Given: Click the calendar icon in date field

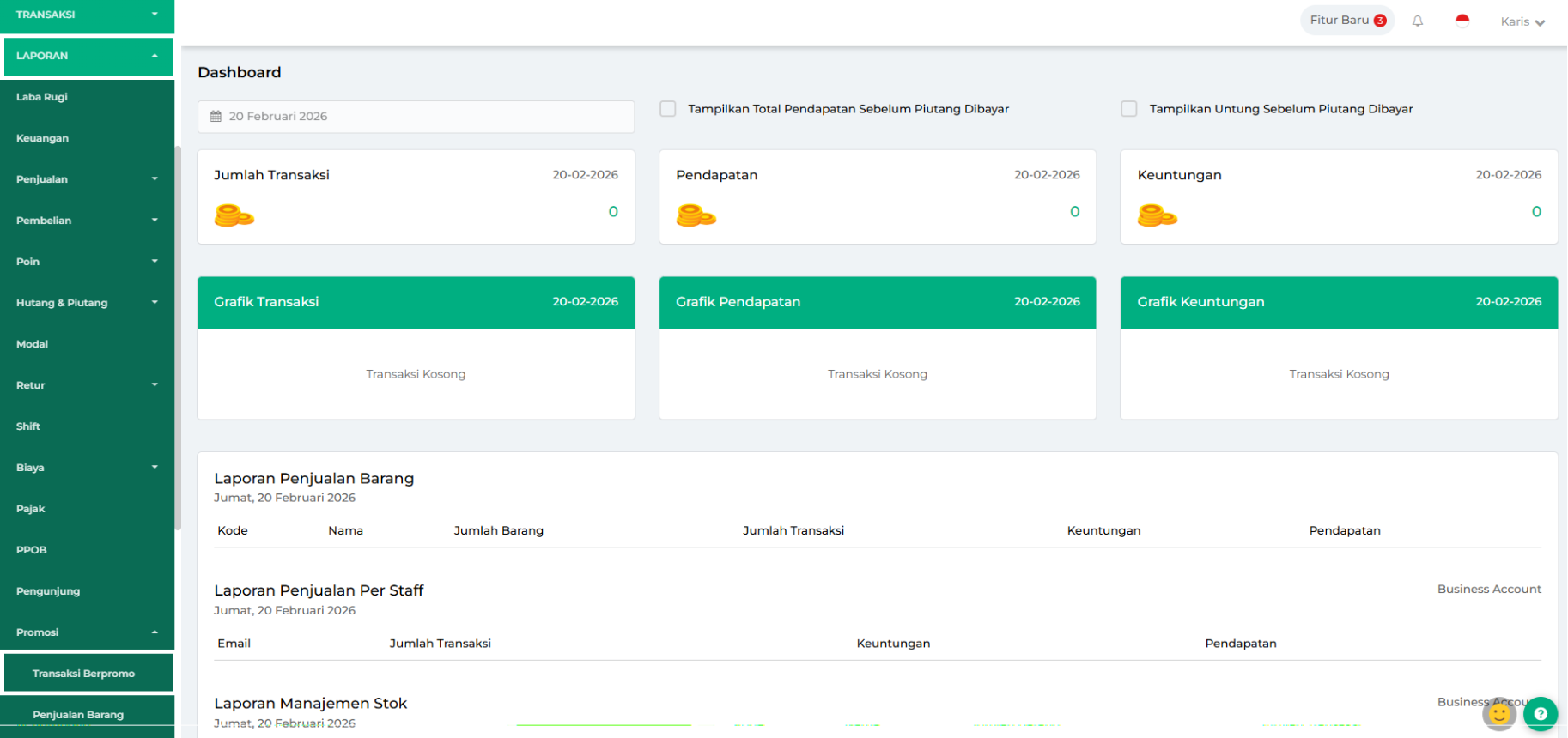Looking at the screenshot, I should click(216, 117).
